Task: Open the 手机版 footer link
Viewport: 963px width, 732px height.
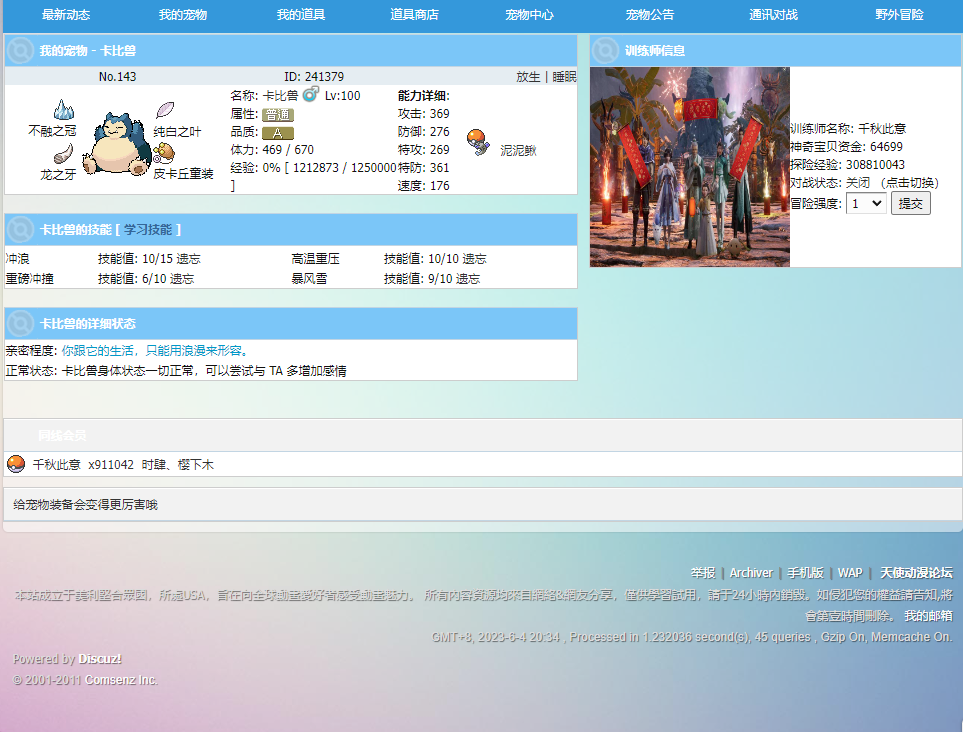Action: [x=805, y=573]
